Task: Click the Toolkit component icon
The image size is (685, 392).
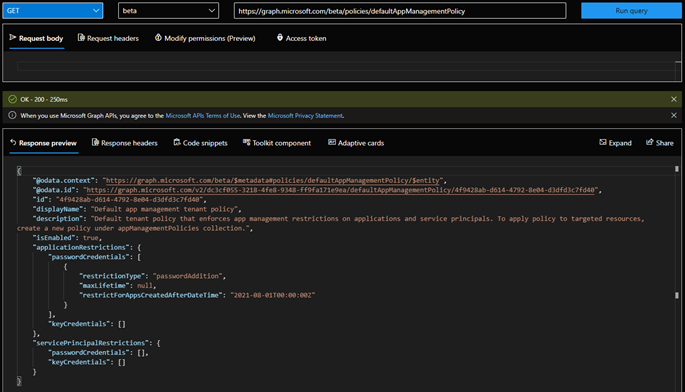Action: [x=246, y=142]
